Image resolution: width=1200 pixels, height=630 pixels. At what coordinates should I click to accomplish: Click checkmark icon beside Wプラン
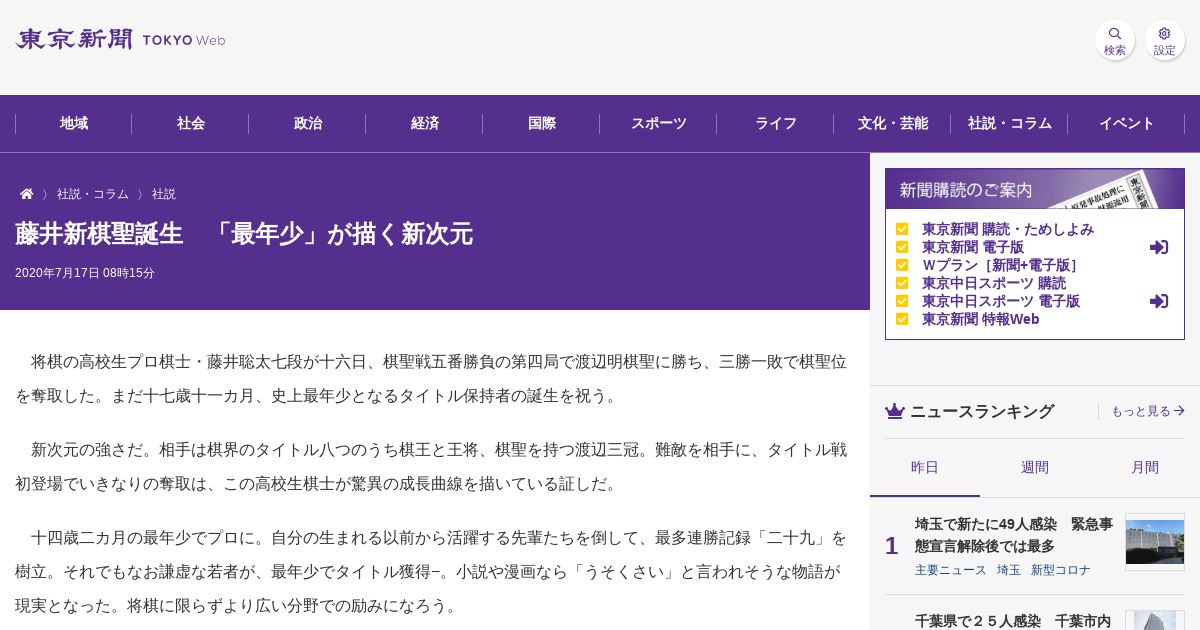coord(902,265)
